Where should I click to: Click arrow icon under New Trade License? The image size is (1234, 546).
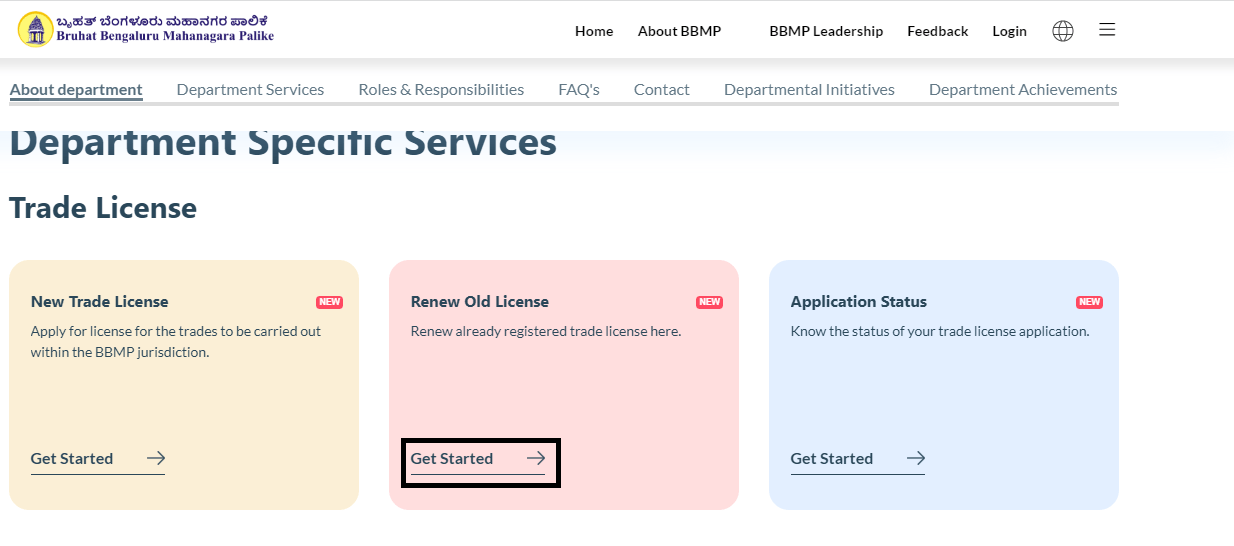(x=156, y=458)
